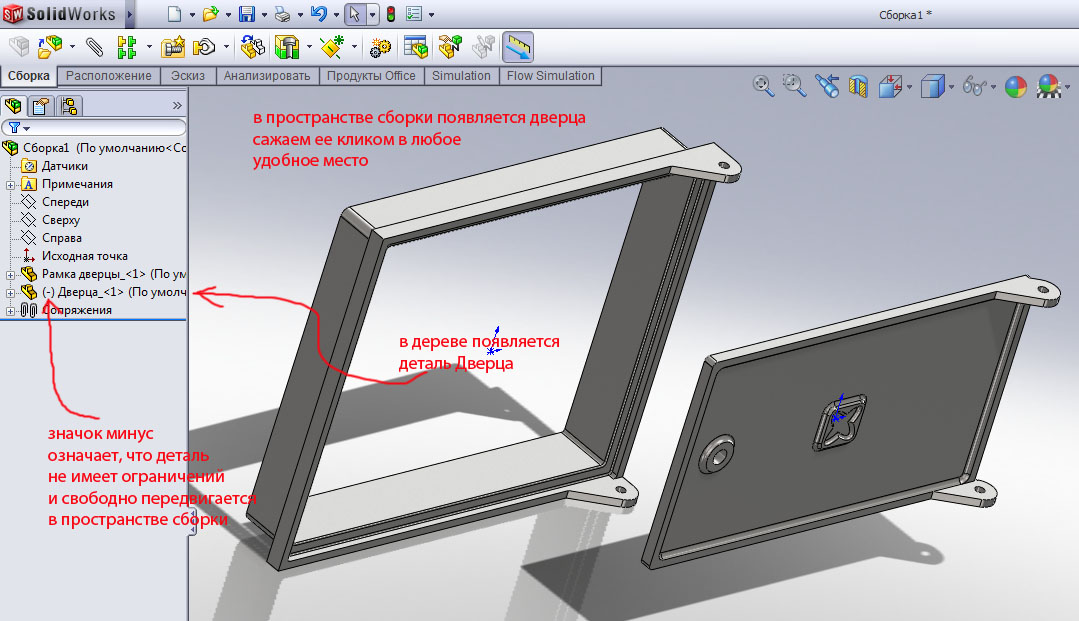
Task: Open the Display Style dropdown arrow
Action: click(x=951, y=87)
